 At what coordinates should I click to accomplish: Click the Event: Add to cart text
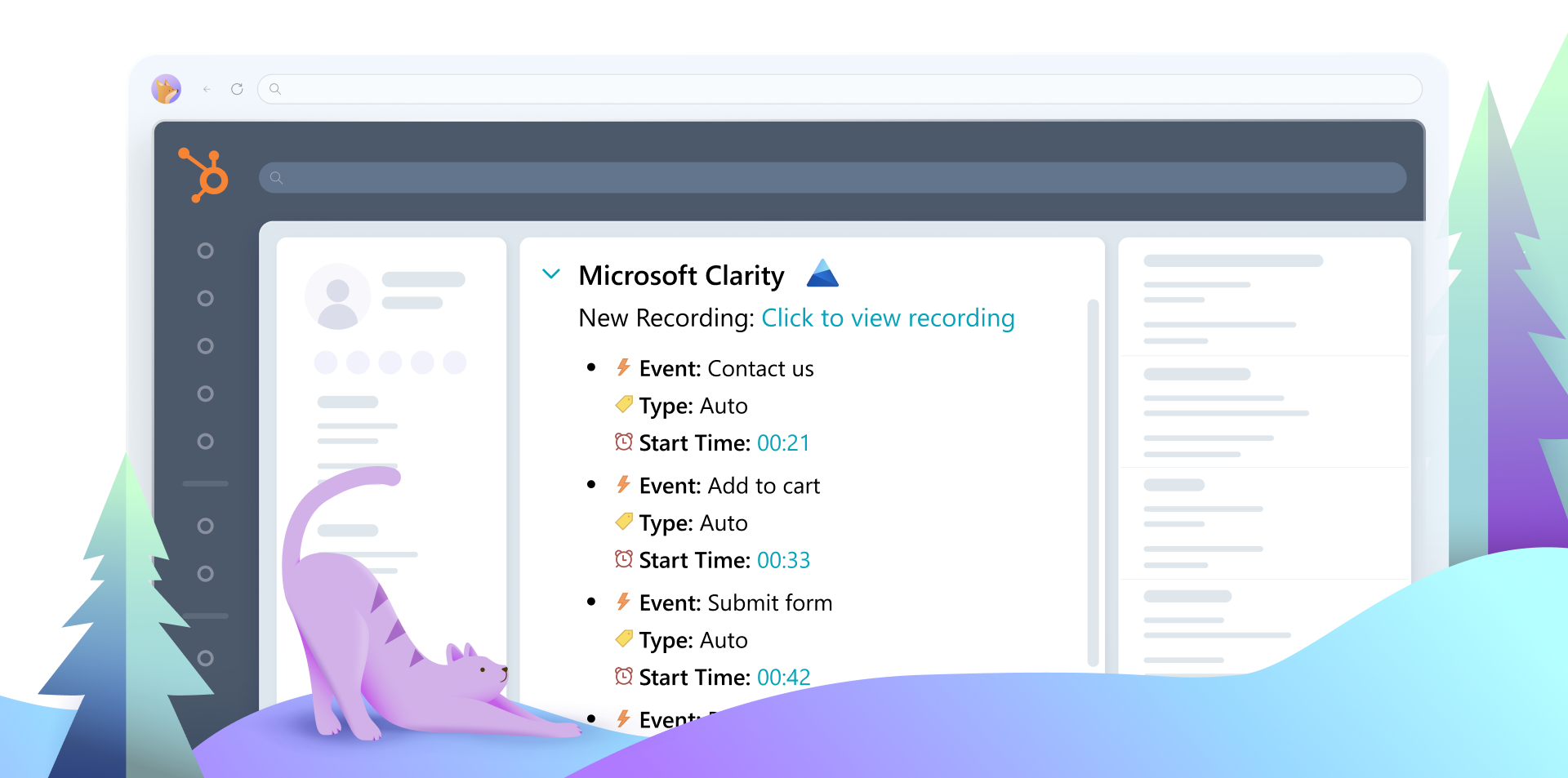pyautogui.click(x=729, y=486)
